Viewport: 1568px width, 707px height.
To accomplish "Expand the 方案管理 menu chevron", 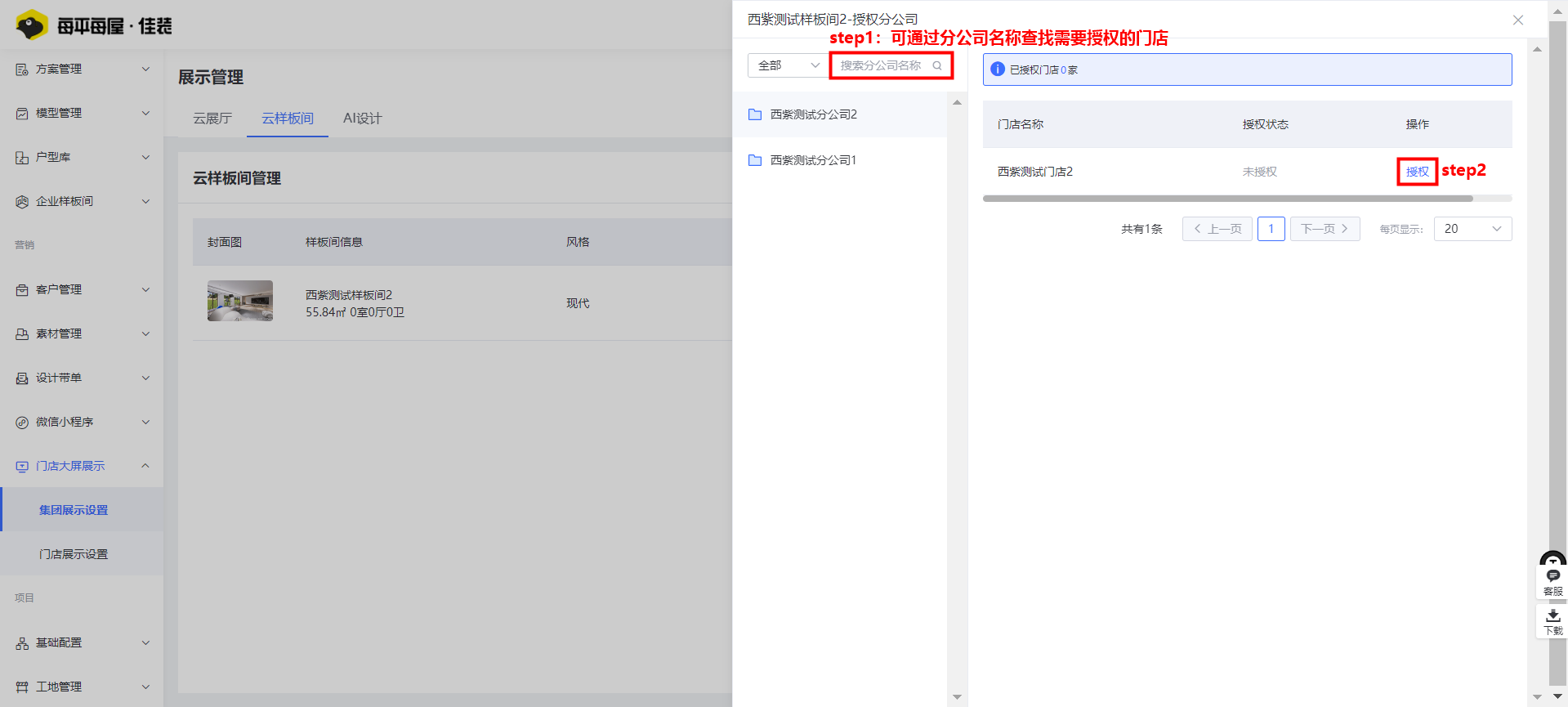I will click(145, 69).
